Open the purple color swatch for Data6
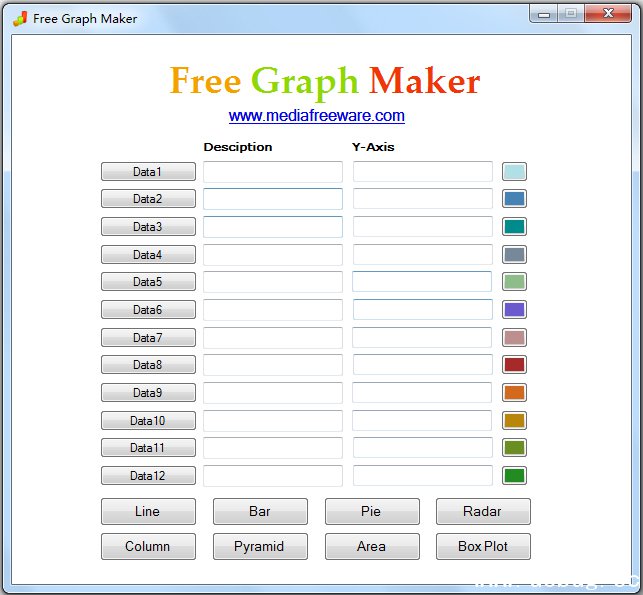Image resolution: width=643 pixels, height=595 pixels. click(514, 310)
